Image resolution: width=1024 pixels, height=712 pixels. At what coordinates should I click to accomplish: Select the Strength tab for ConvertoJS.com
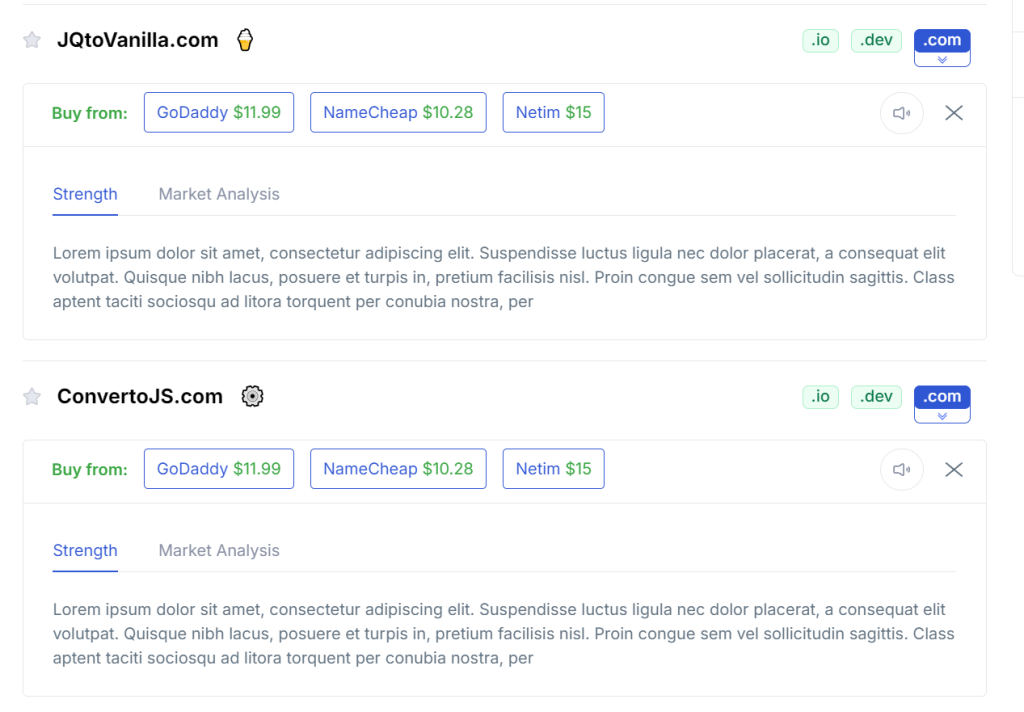pos(85,550)
